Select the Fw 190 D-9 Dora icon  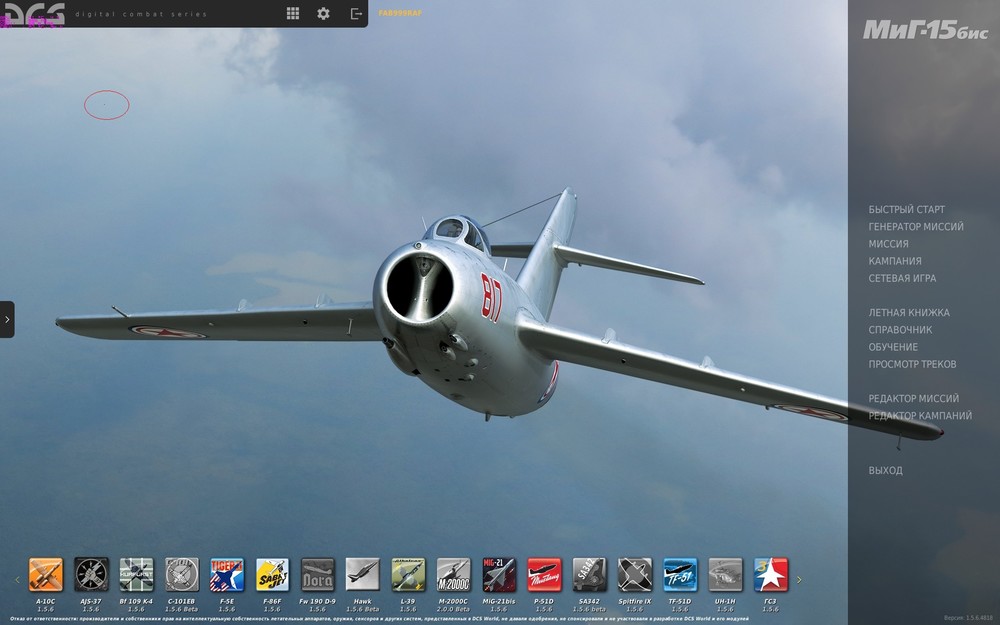(x=318, y=575)
